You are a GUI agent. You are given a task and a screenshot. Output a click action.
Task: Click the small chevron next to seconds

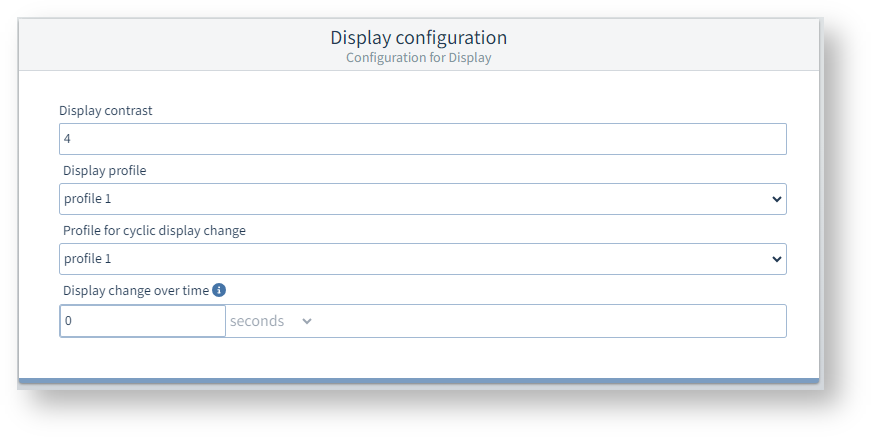[x=307, y=321]
